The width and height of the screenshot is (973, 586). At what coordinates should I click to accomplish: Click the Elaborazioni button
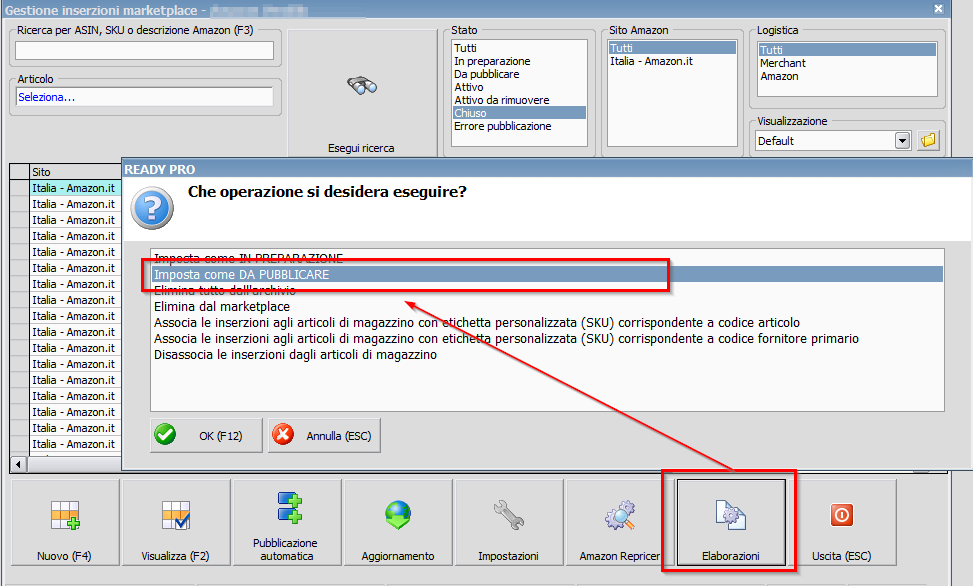point(731,522)
